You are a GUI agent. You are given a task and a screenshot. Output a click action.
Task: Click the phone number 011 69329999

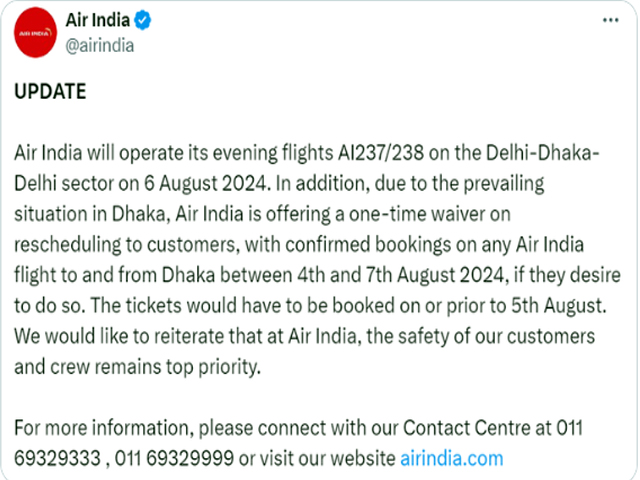pyautogui.click(x=174, y=458)
